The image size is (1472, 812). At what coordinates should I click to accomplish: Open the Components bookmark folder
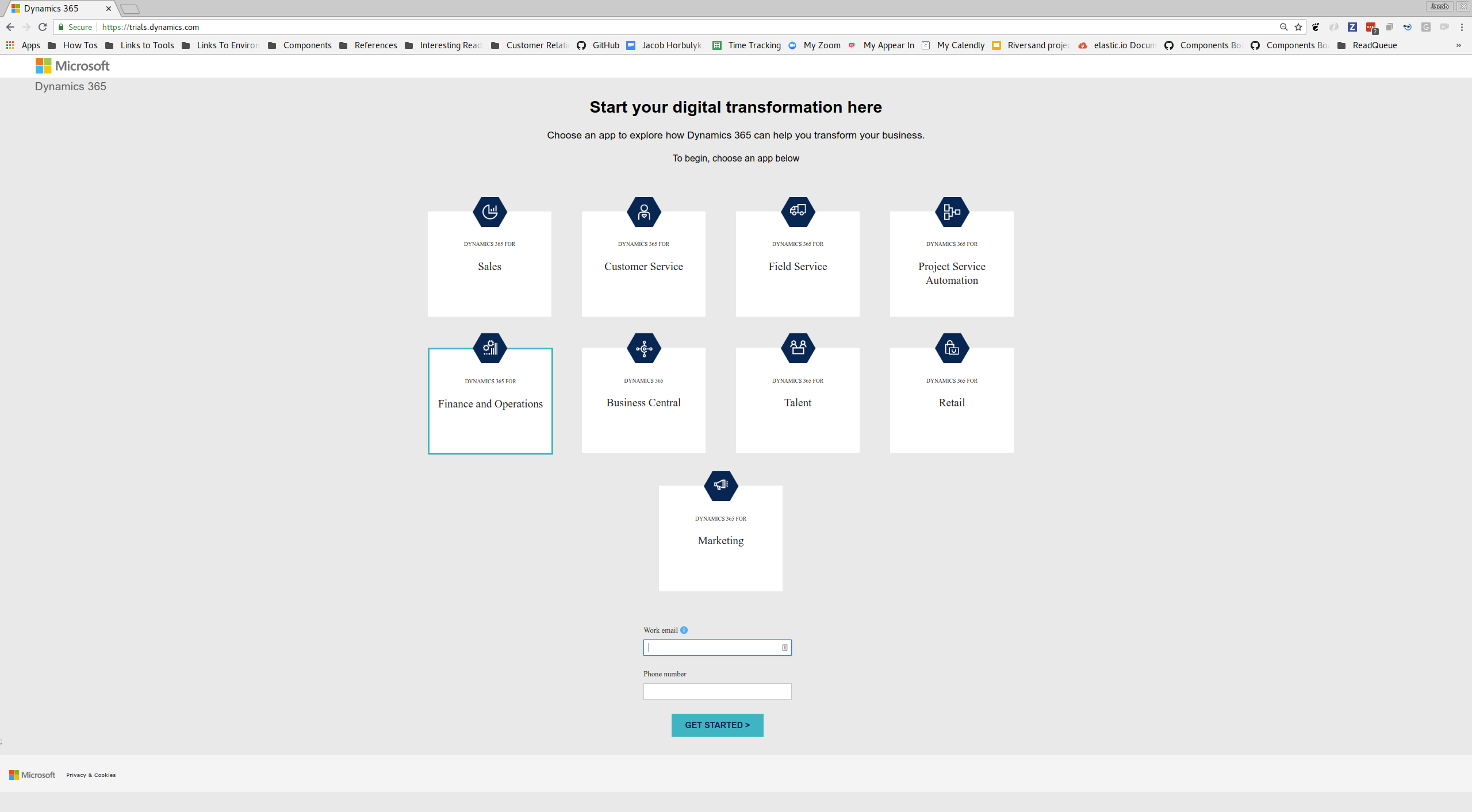click(300, 45)
